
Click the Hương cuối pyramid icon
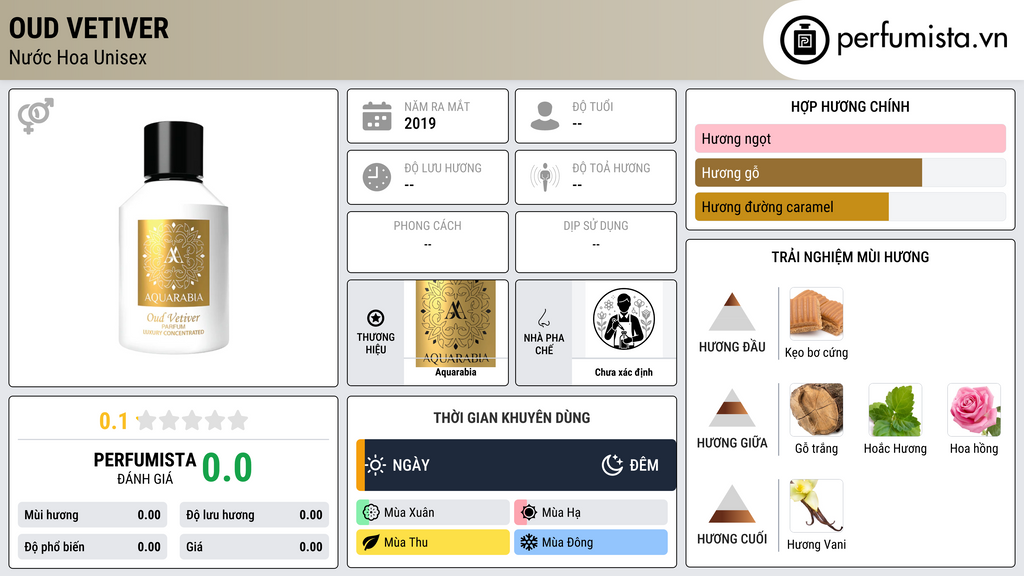732,504
